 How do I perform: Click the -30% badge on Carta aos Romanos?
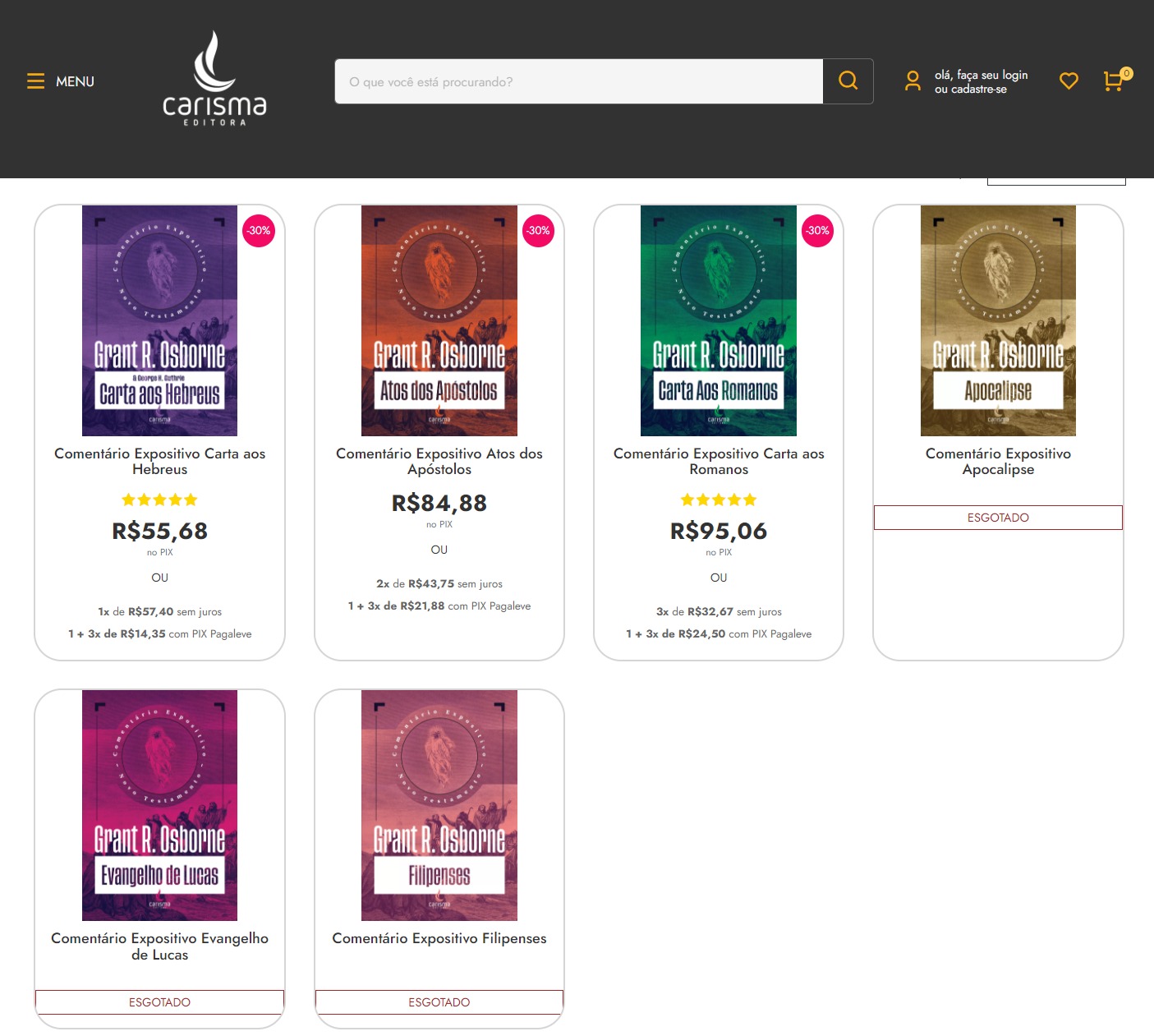tap(817, 231)
